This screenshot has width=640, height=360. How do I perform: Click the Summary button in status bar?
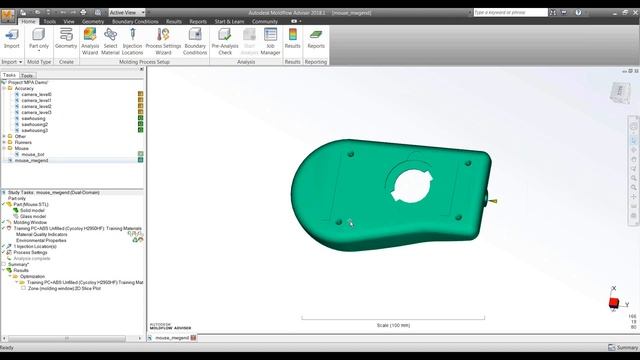point(623,347)
